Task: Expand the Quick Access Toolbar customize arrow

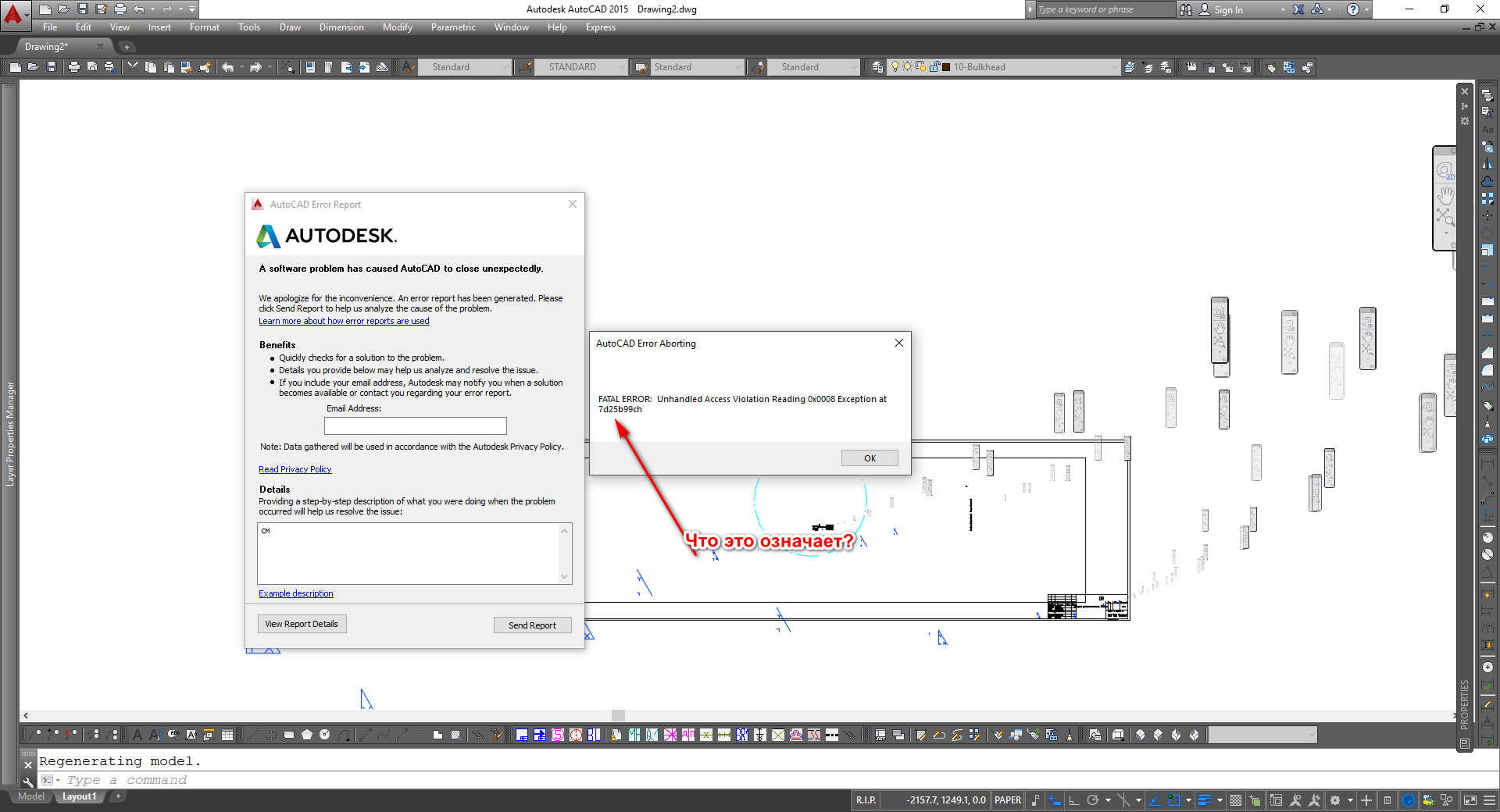Action: click(x=192, y=9)
